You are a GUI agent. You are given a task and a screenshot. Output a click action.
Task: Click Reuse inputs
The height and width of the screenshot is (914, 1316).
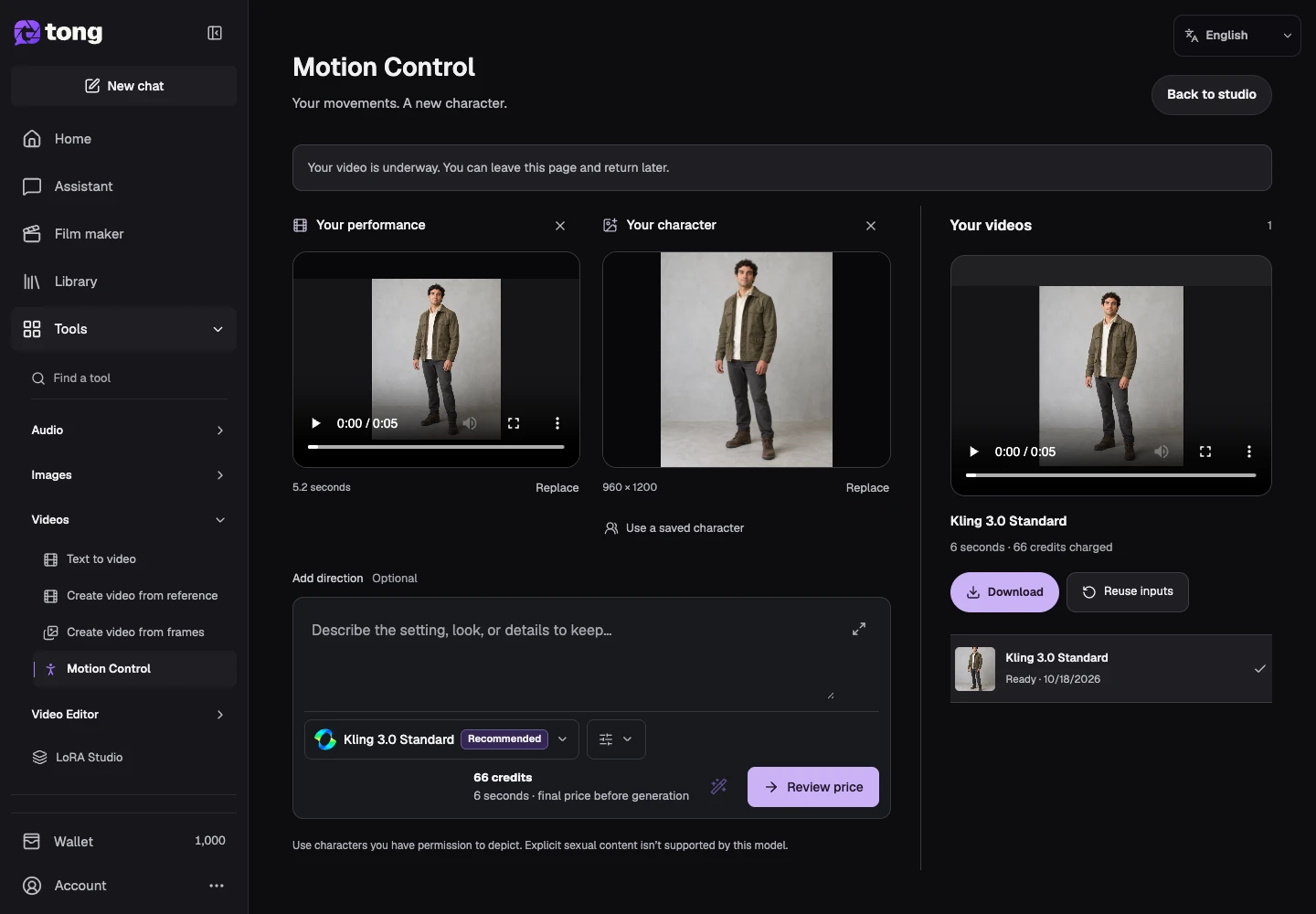[x=1128, y=592]
